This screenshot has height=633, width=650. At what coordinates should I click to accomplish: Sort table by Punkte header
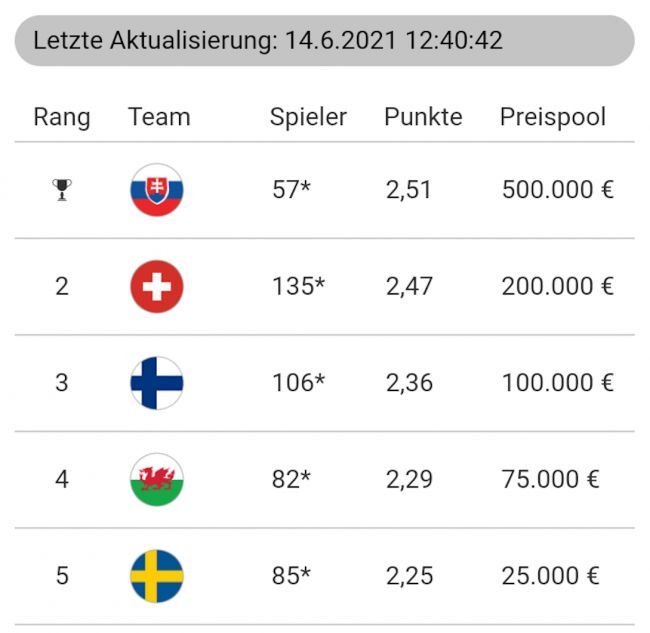[x=423, y=117]
